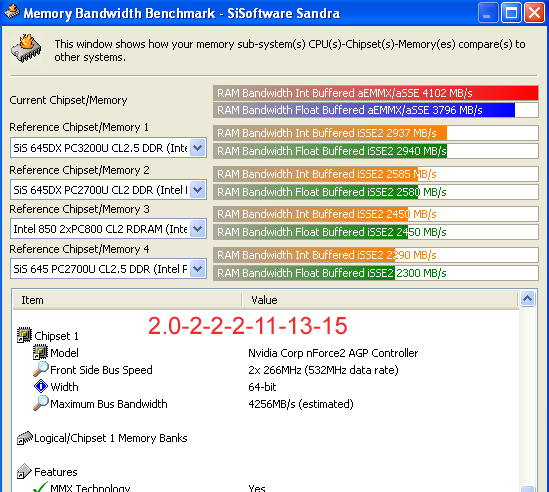The height and width of the screenshot is (492, 549).
Task: Open Reference Chipset/Memory 1 dropdown arrow
Action: [198, 148]
